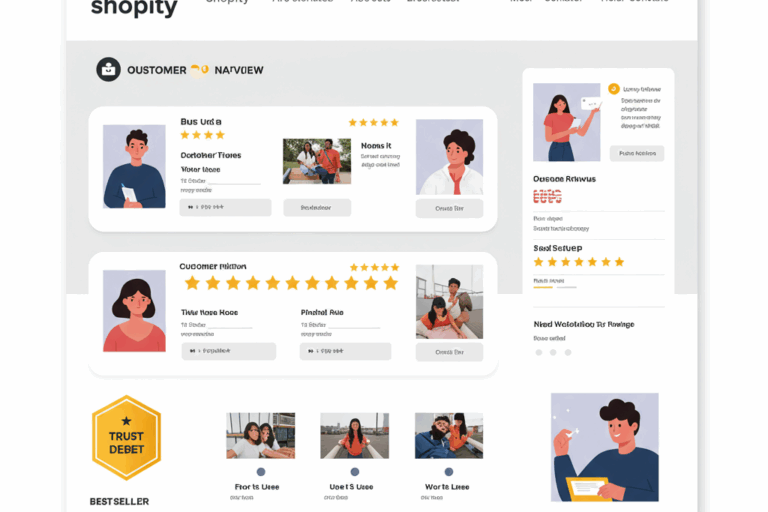Click button below couple on bench photo

317,208
